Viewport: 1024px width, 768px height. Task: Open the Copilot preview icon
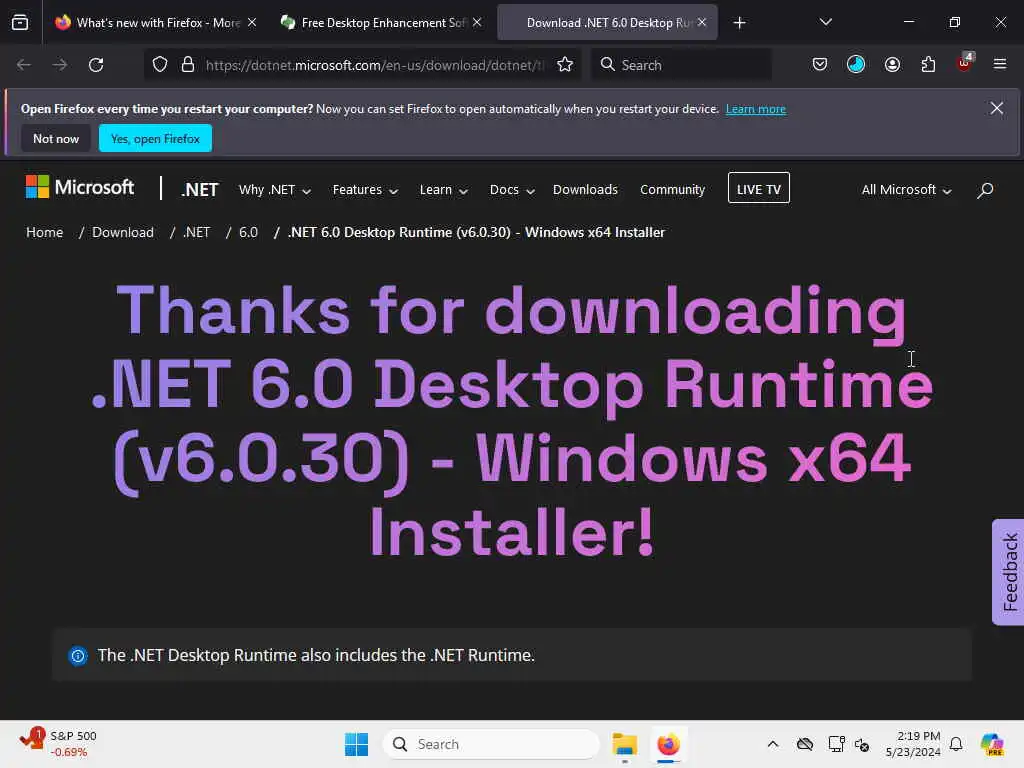pos(992,744)
